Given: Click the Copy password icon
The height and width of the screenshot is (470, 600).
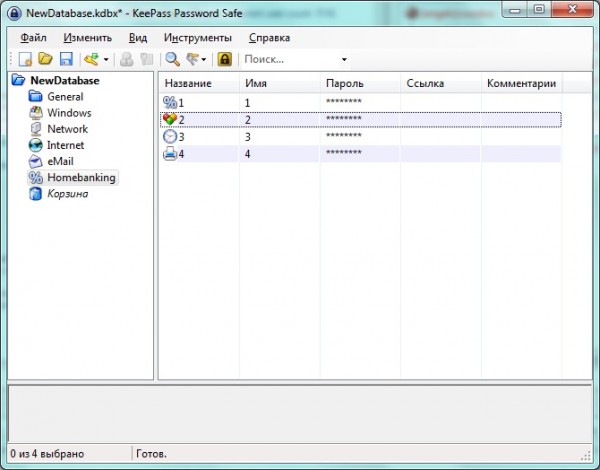Looking at the screenshot, I should (x=147, y=59).
